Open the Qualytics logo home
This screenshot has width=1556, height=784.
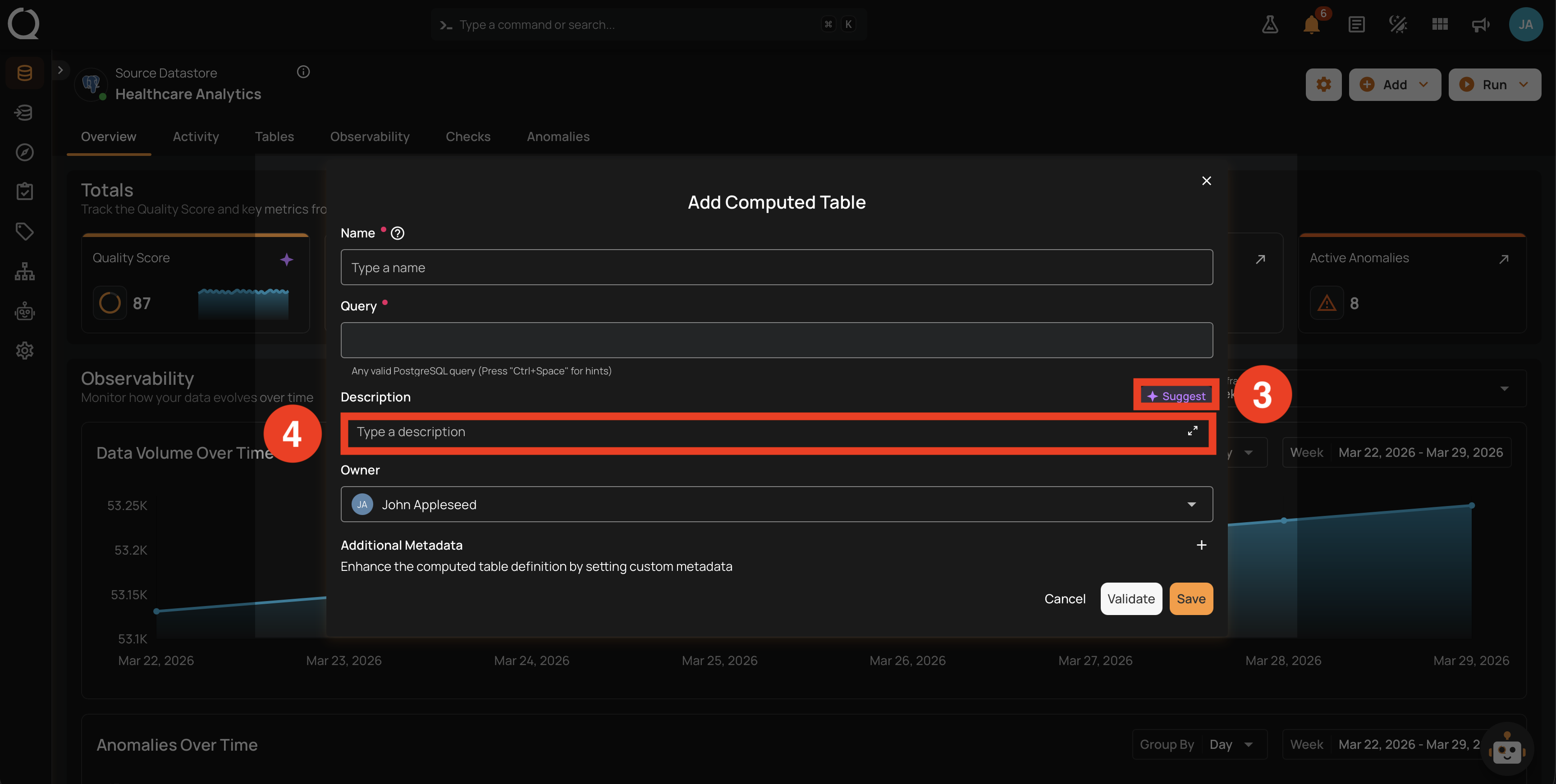(23, 23)
